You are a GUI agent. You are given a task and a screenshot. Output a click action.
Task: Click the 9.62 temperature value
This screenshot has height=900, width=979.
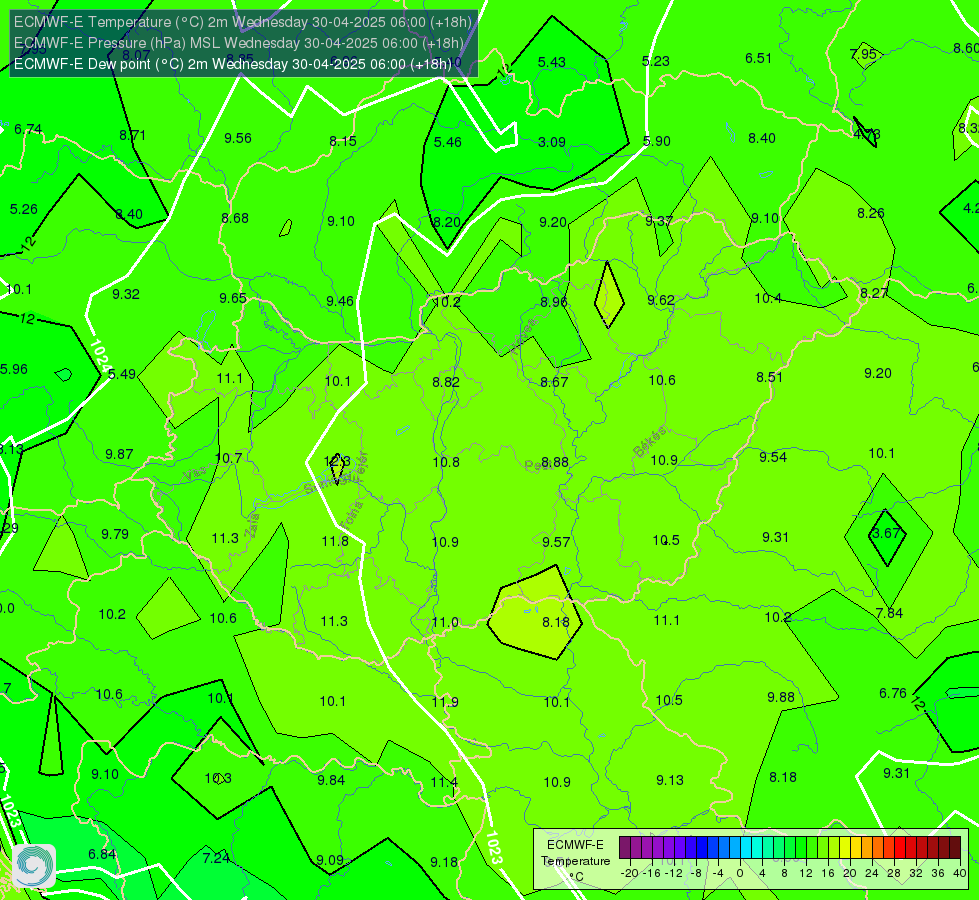pos(661,300)
